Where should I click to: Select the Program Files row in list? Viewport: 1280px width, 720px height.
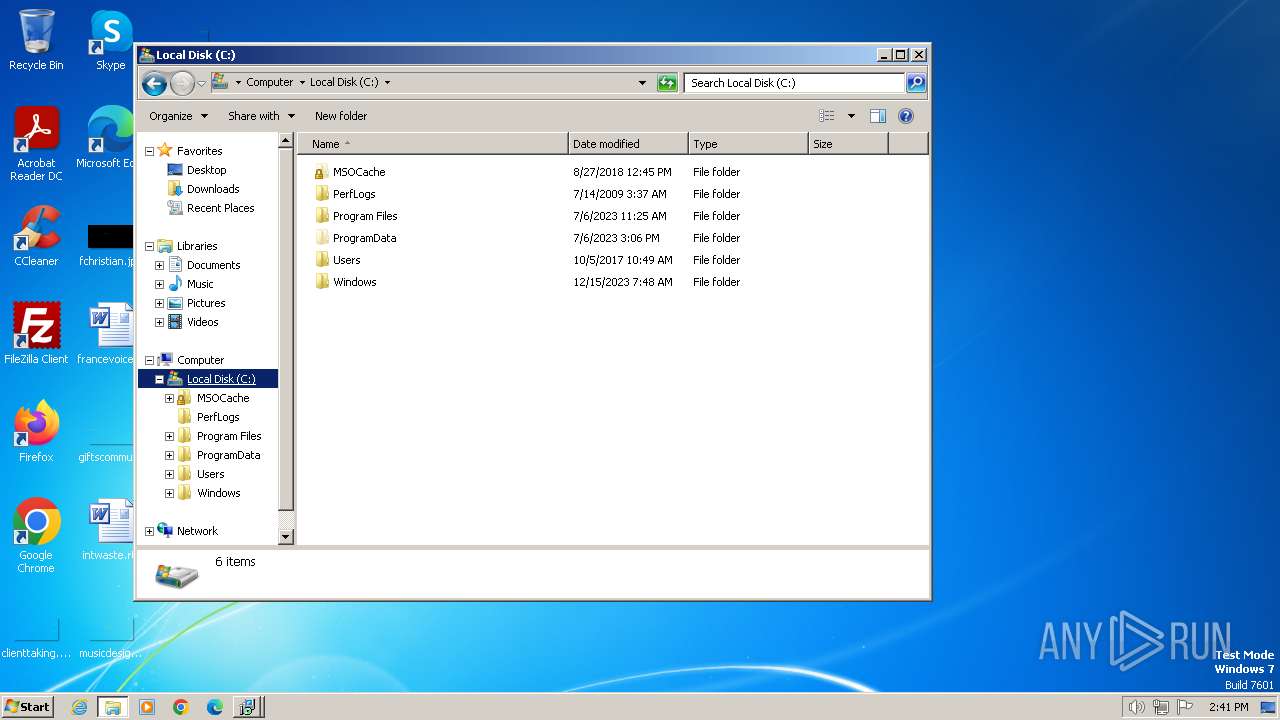click(x=365, y=216)
